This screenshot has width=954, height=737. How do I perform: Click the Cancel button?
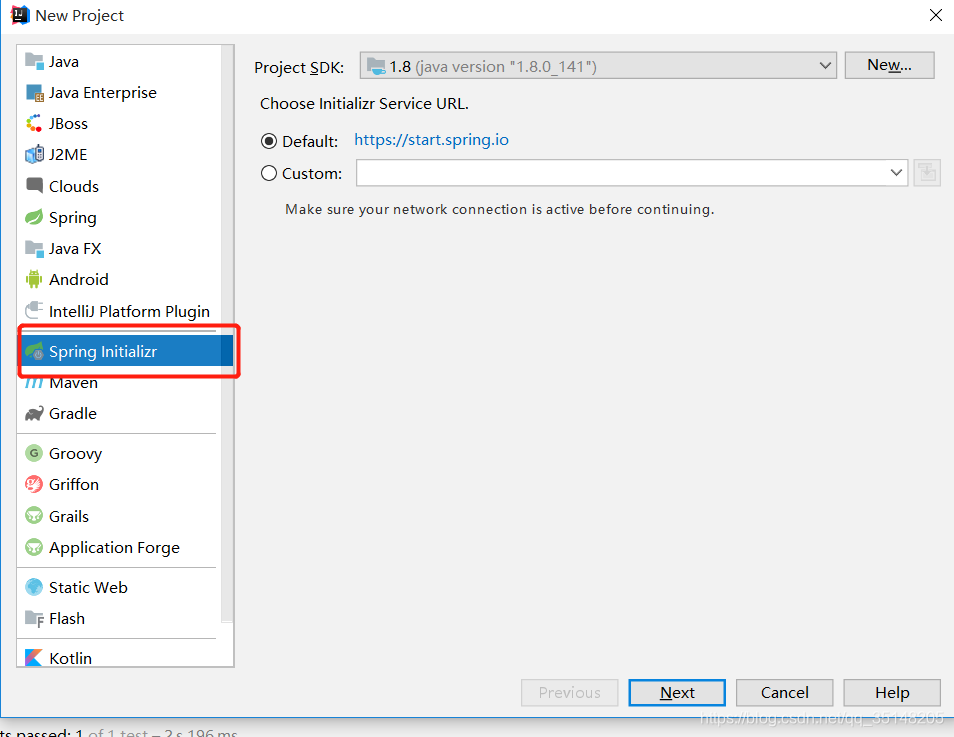pos(784,693)
